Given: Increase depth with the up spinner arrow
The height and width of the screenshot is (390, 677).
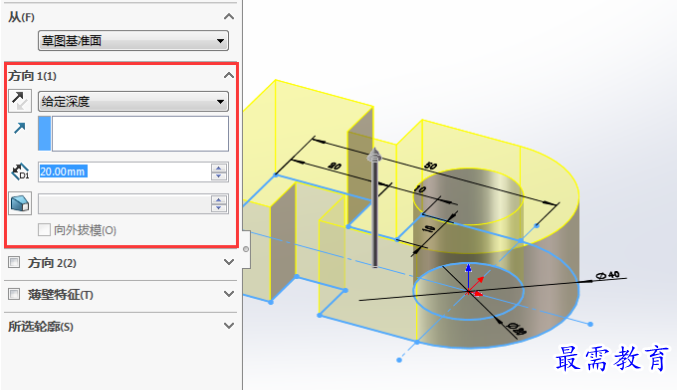Looking at the screenshot, I should coord(219,168).
